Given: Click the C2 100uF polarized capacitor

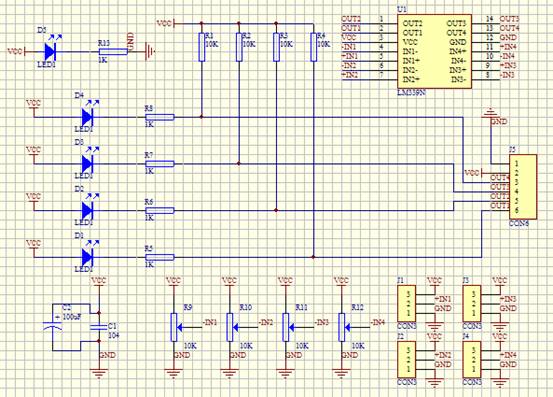Looking at the screenshot, I should coord(52,328).
